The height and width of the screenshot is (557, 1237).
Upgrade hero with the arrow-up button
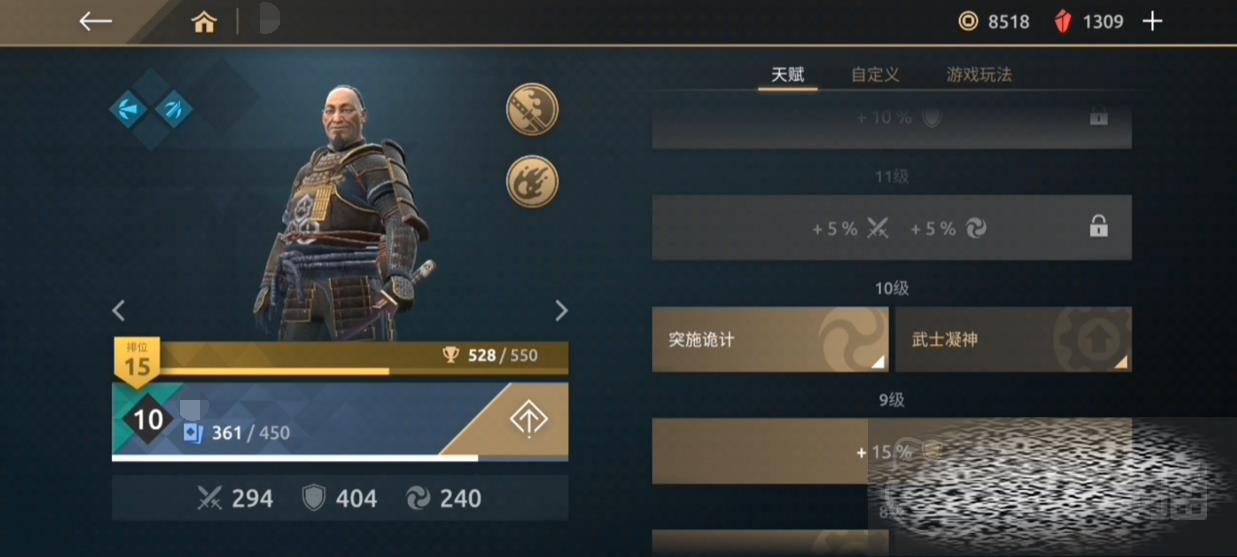528,420
